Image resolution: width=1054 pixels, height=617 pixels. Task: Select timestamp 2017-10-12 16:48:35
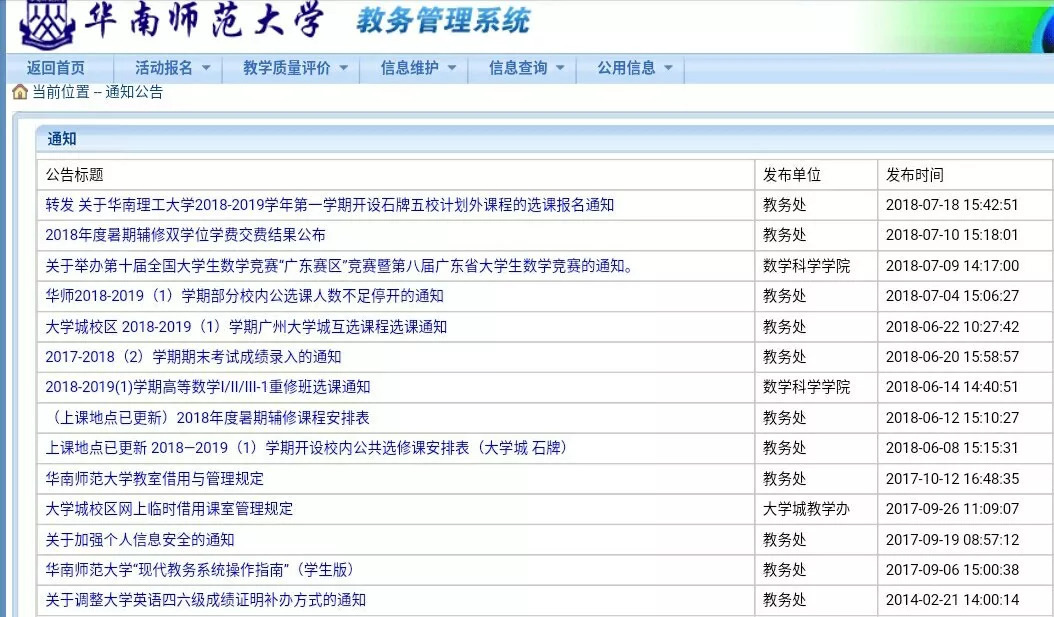click(952, 479)
